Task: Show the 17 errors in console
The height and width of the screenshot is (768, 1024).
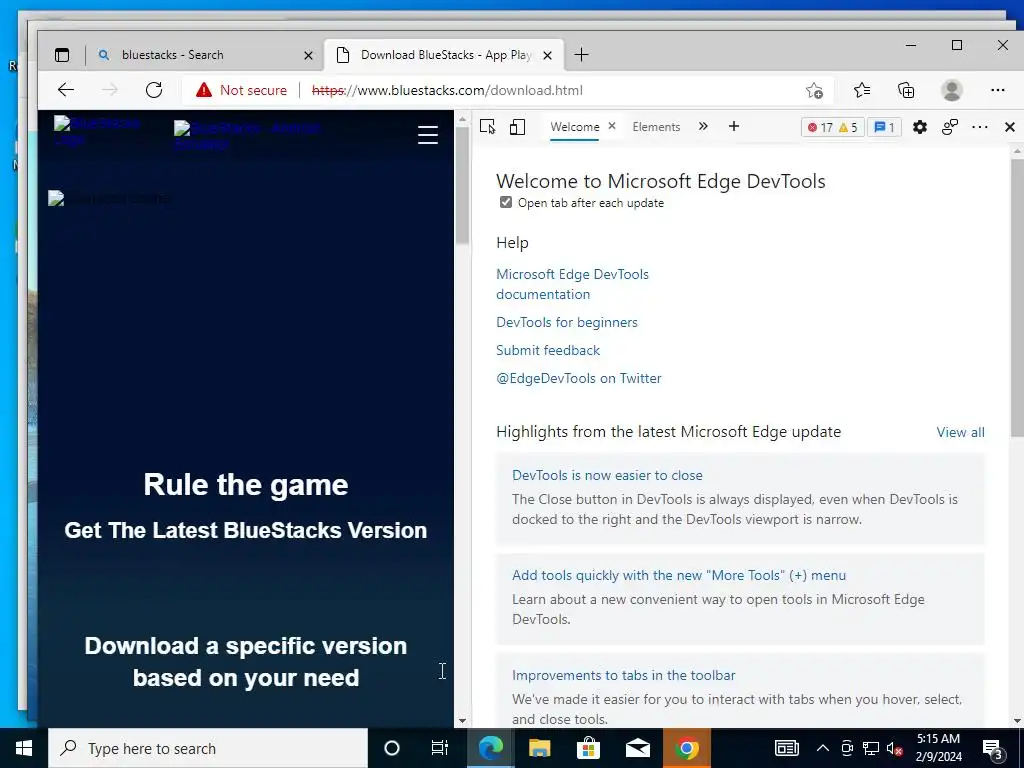Action: pyautogui.click(x=820, y=127)
